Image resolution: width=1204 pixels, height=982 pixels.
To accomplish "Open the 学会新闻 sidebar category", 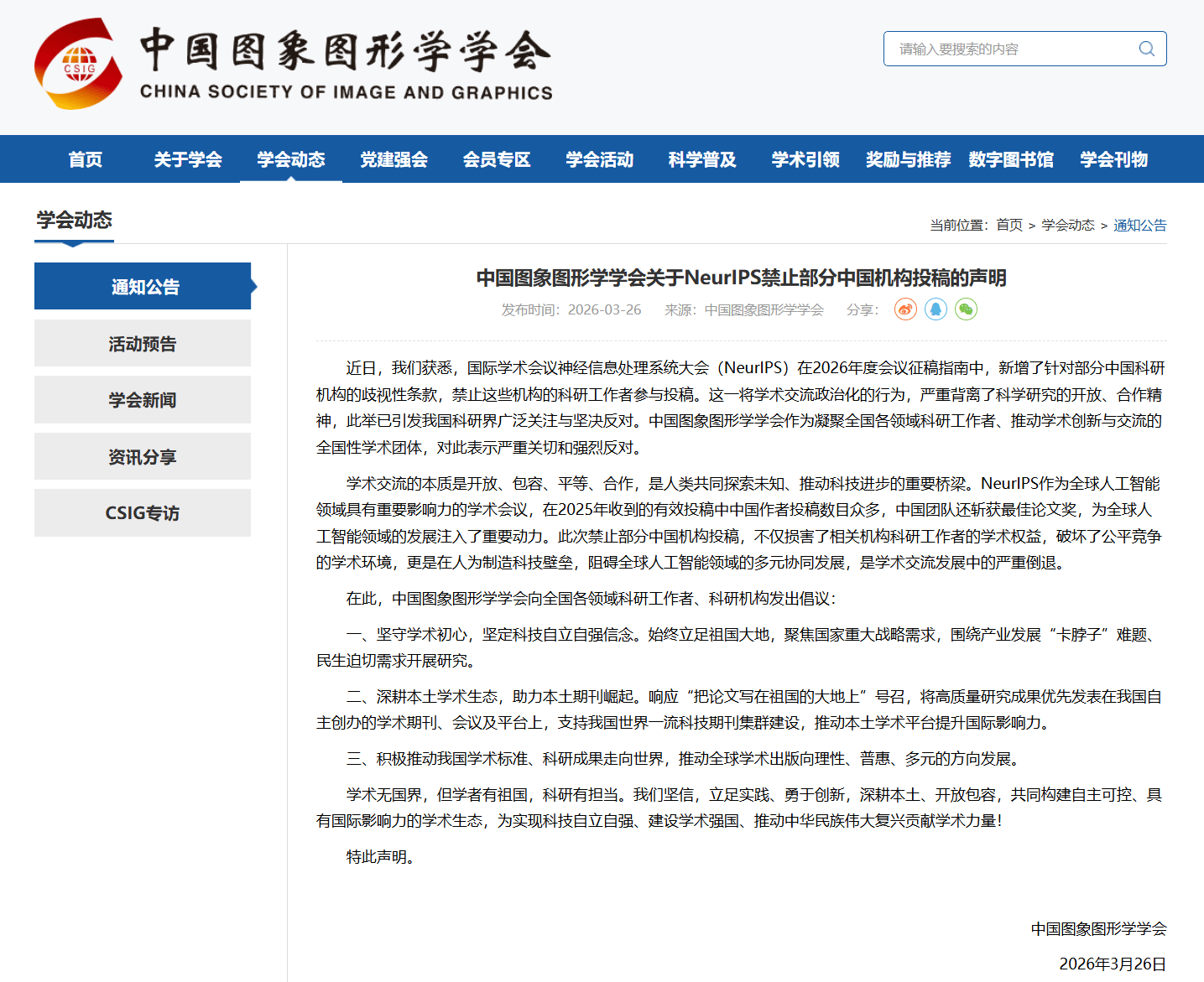I will point(143,400).
